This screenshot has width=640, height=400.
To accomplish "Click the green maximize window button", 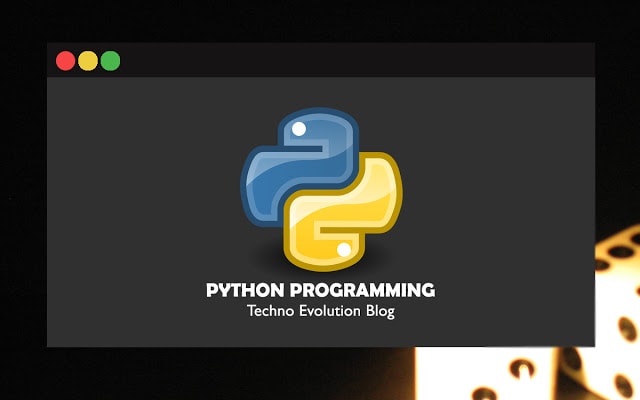I will pos(110,61).
